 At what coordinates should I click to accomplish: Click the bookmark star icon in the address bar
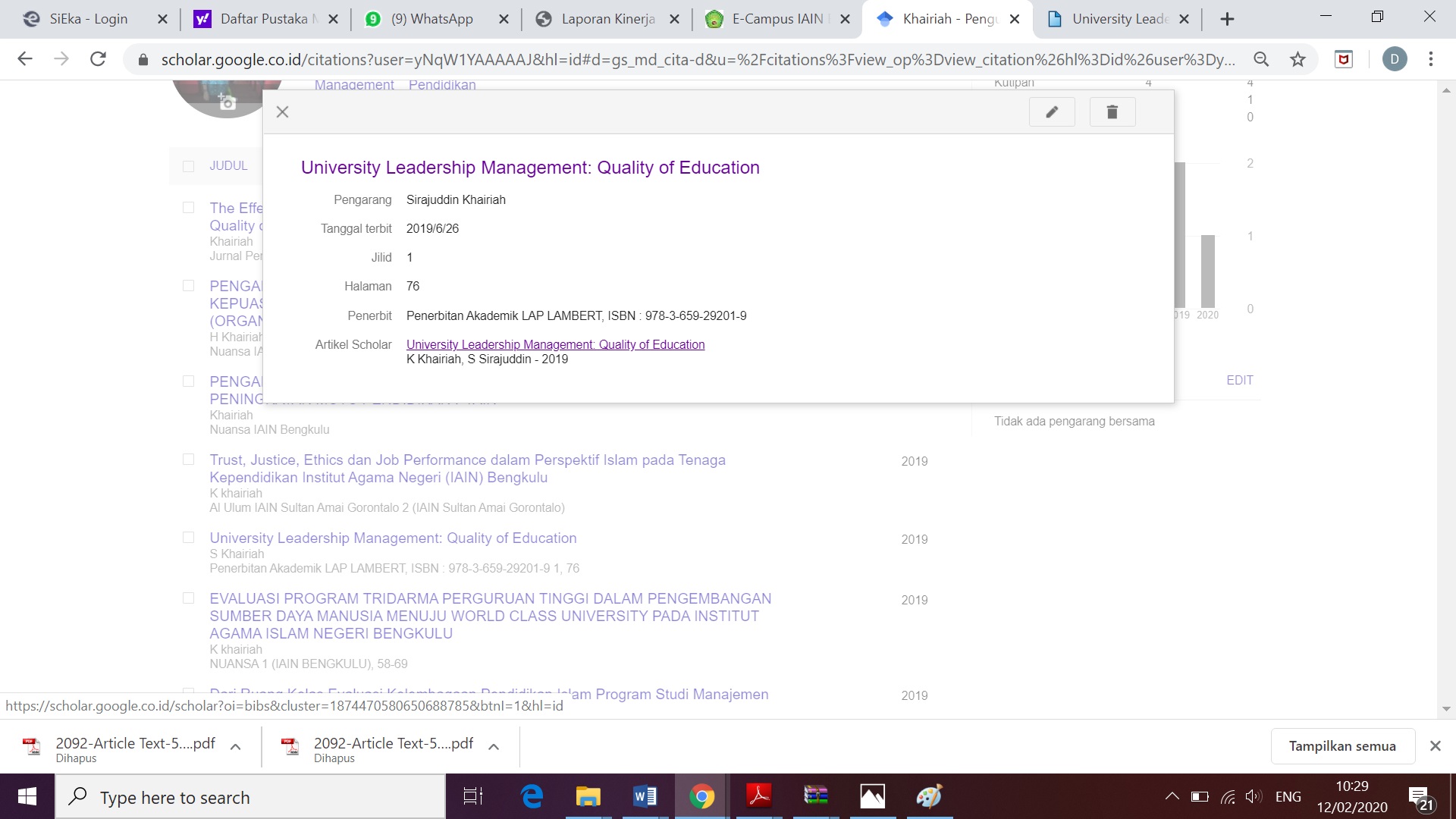tap(1298, 59)
